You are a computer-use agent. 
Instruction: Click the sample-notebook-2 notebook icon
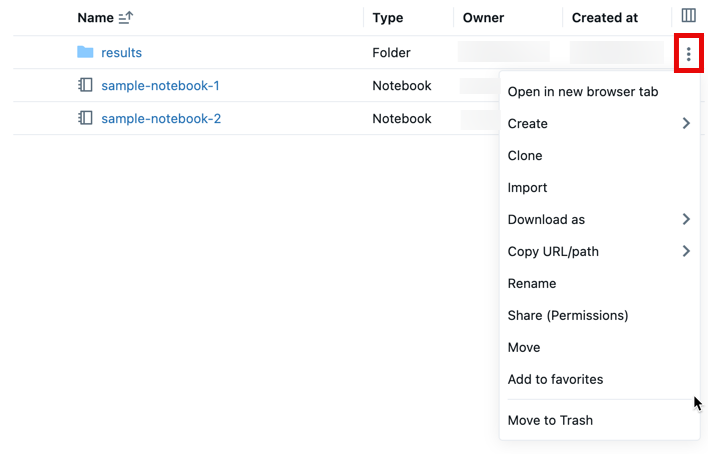(x=85, y=118)
